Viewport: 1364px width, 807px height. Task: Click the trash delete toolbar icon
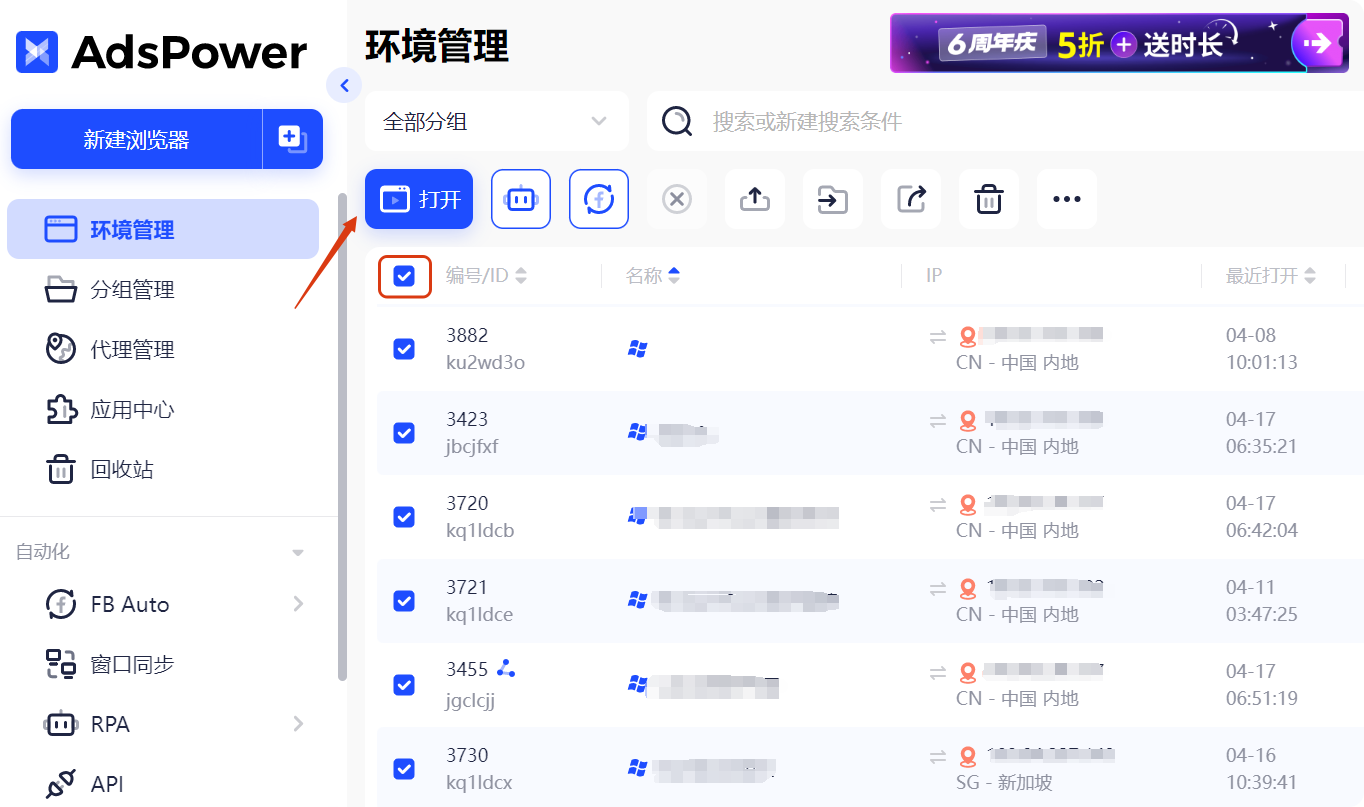[989, 199]
